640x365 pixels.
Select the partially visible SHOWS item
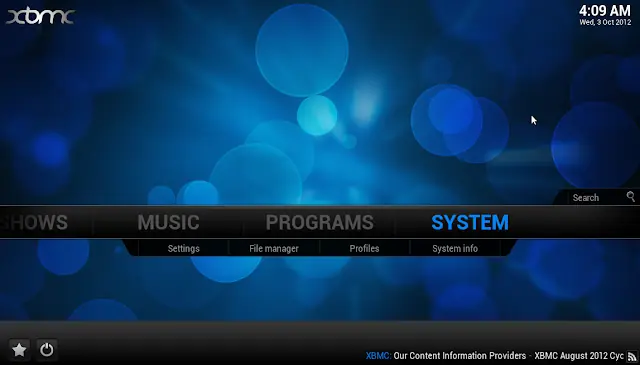(34, 223)
